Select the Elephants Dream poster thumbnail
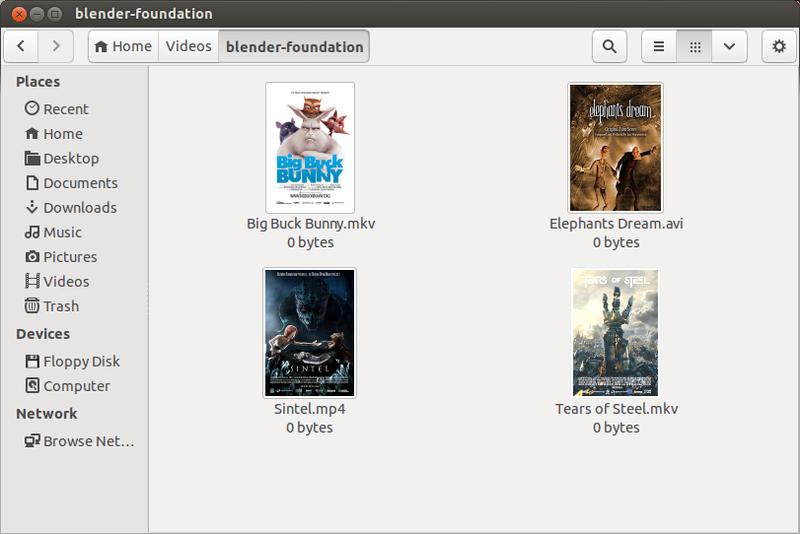The image size is (800, 534). (x=615, y=147)
